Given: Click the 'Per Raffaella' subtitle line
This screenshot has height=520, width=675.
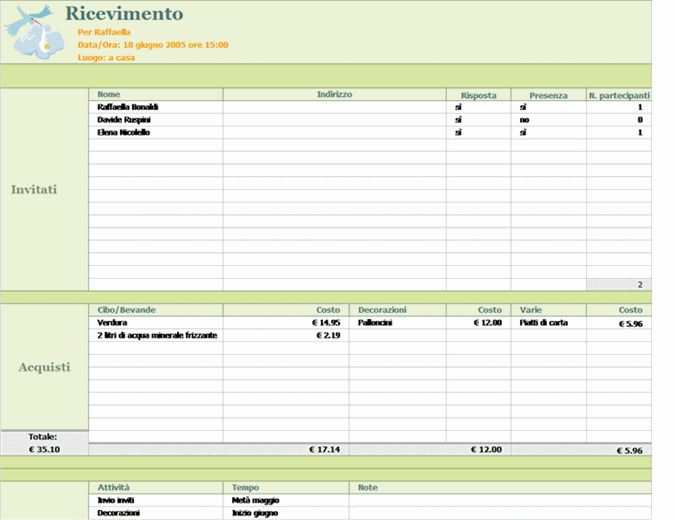Looking at the screenshot, I should pos(104,32).
